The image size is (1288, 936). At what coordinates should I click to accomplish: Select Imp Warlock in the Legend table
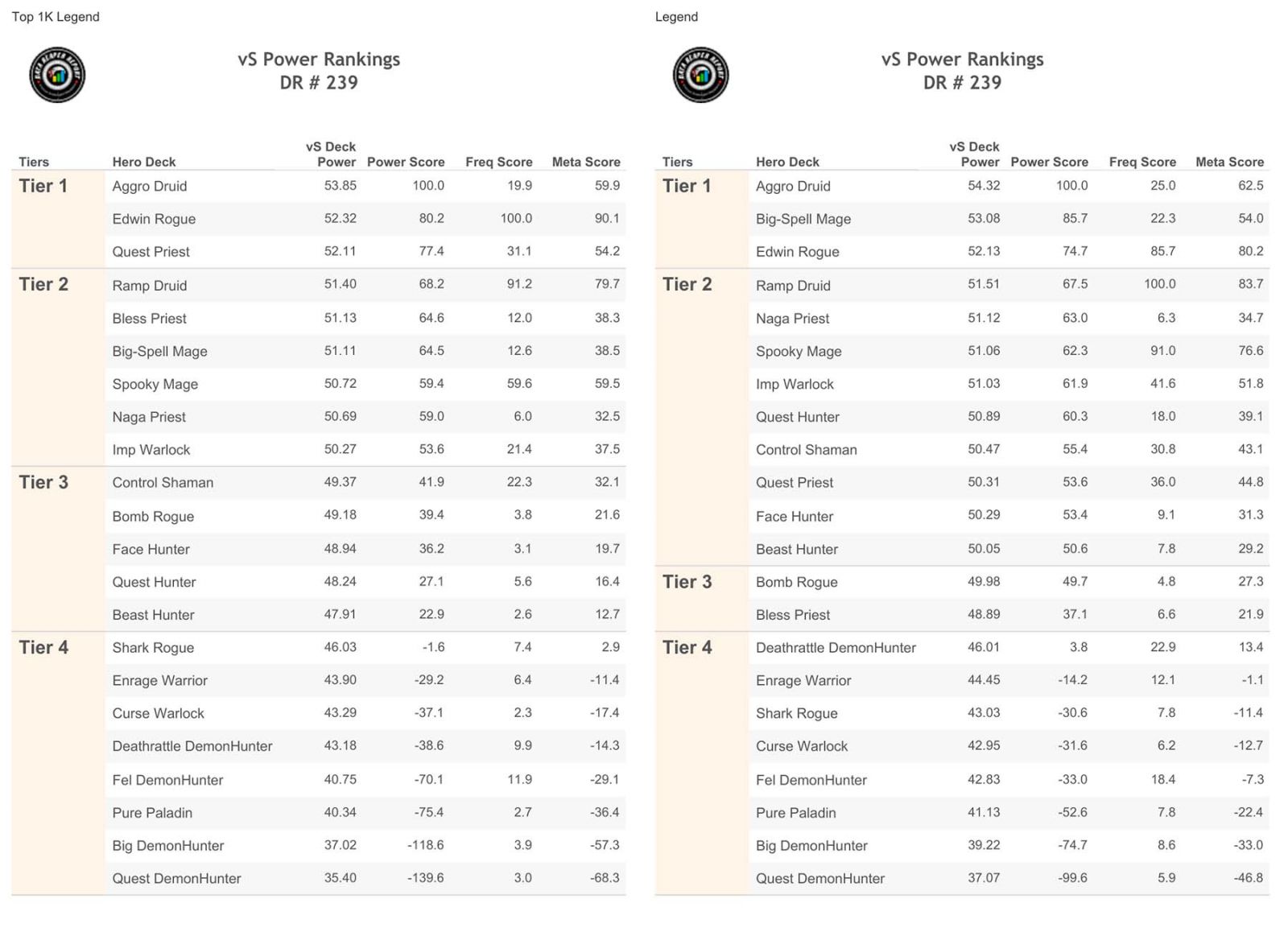(795, 384)
